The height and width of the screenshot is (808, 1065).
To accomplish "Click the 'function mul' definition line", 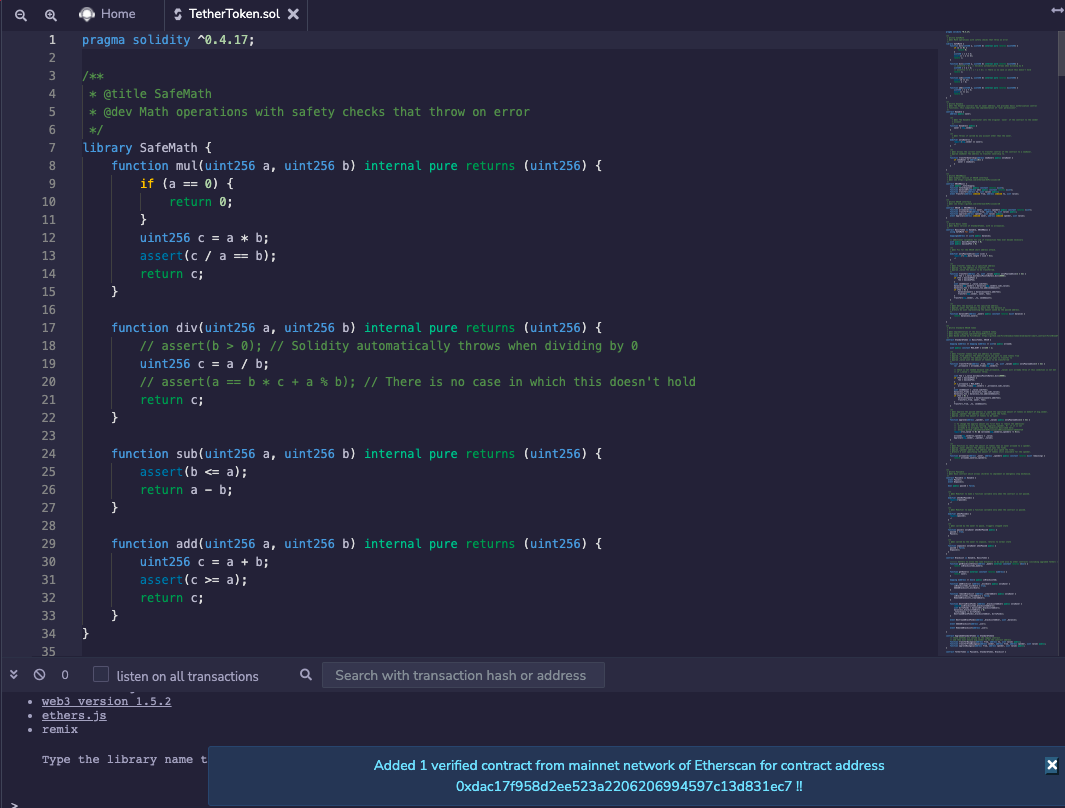I will coord(357,166).
